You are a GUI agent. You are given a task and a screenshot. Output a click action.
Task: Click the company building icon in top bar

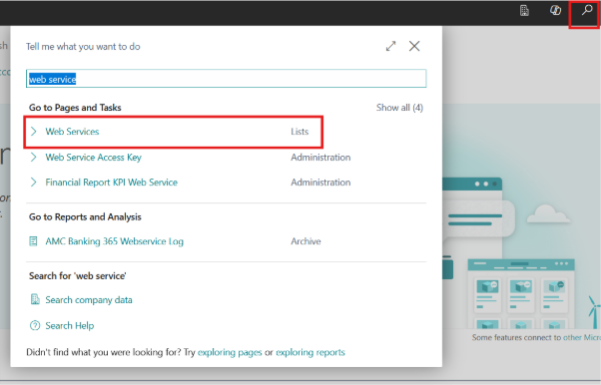(x=524, y=10)
